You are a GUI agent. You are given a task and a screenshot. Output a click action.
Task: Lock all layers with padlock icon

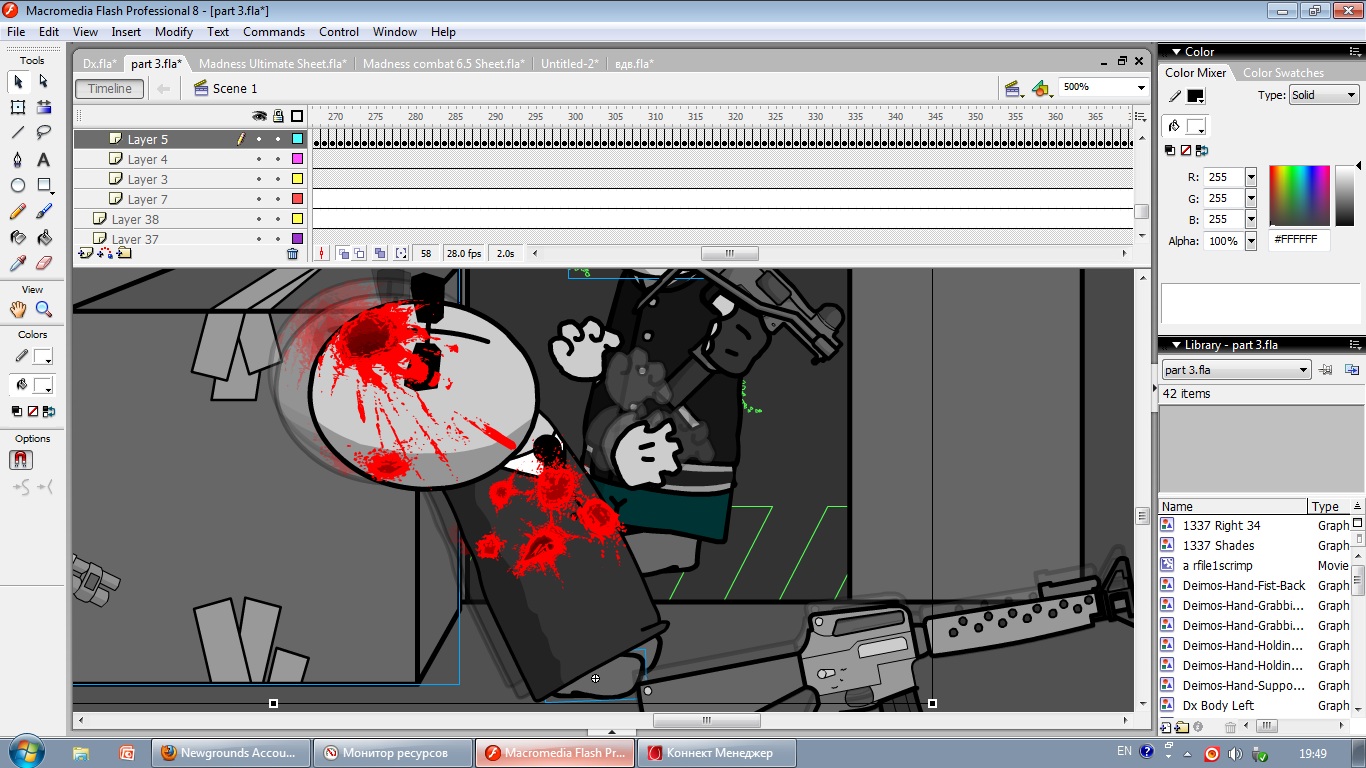[278, 116]
